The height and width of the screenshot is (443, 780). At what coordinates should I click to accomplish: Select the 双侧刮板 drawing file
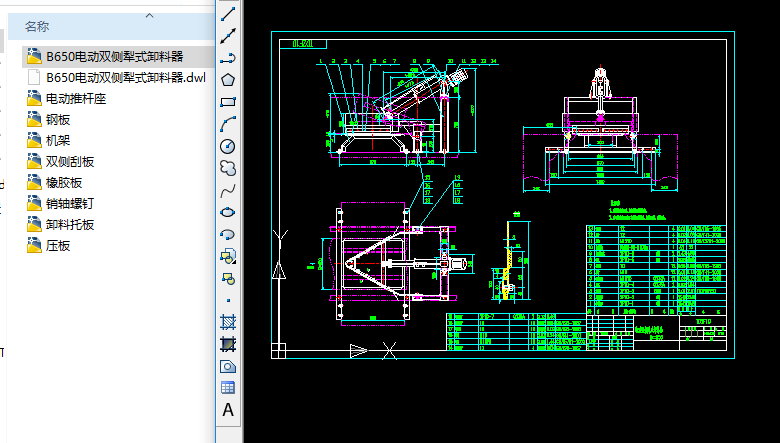70,161
